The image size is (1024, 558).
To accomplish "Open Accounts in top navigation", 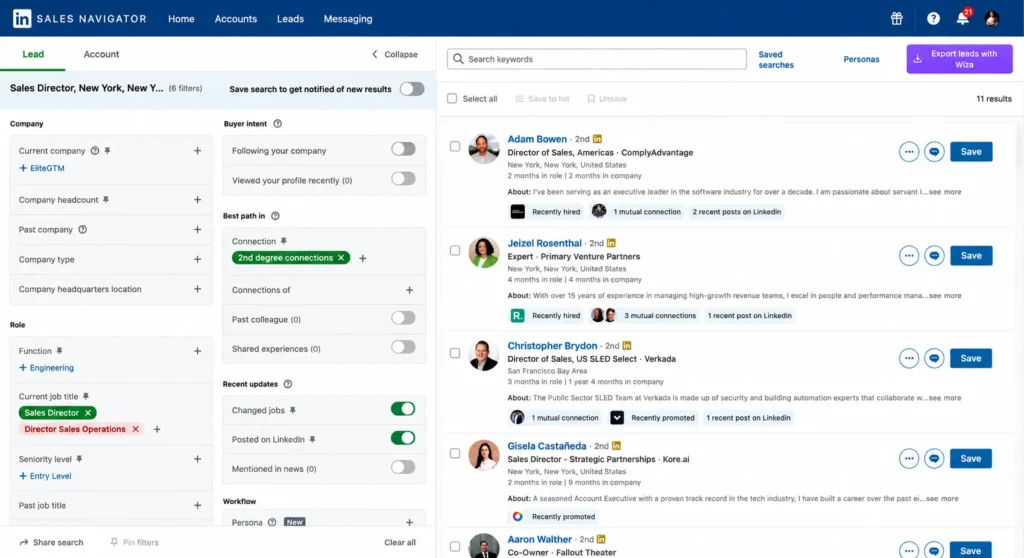I will click(x=236, y=19).
